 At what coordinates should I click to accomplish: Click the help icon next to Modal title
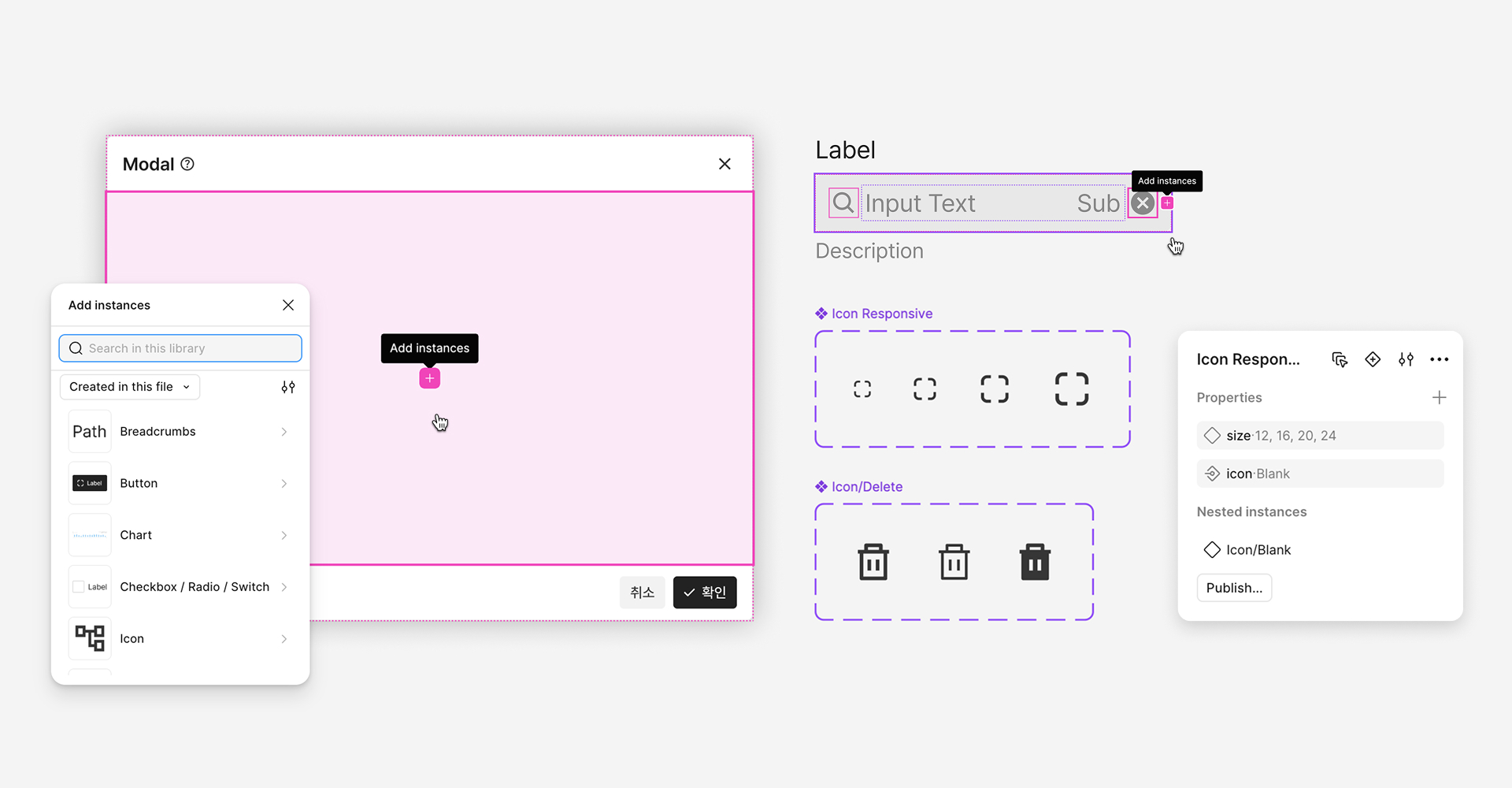(x=187, y=164)
